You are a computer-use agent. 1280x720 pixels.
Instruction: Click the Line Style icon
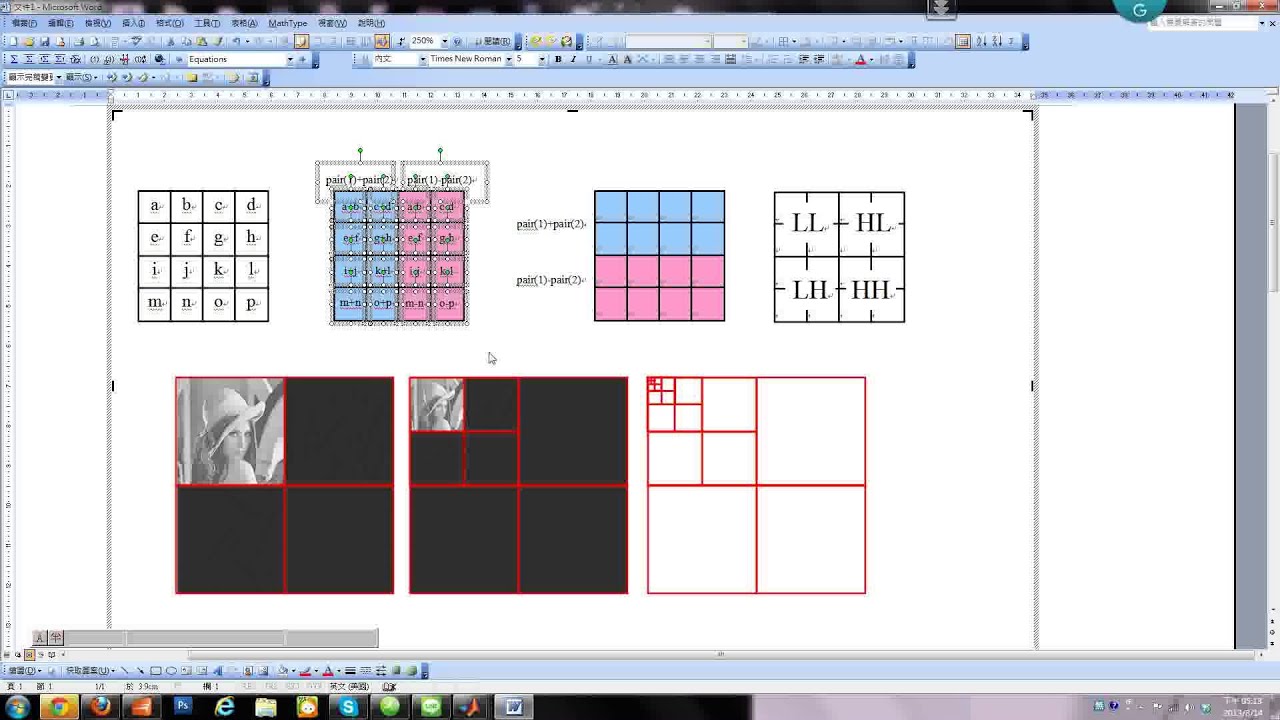coord(352,671)
